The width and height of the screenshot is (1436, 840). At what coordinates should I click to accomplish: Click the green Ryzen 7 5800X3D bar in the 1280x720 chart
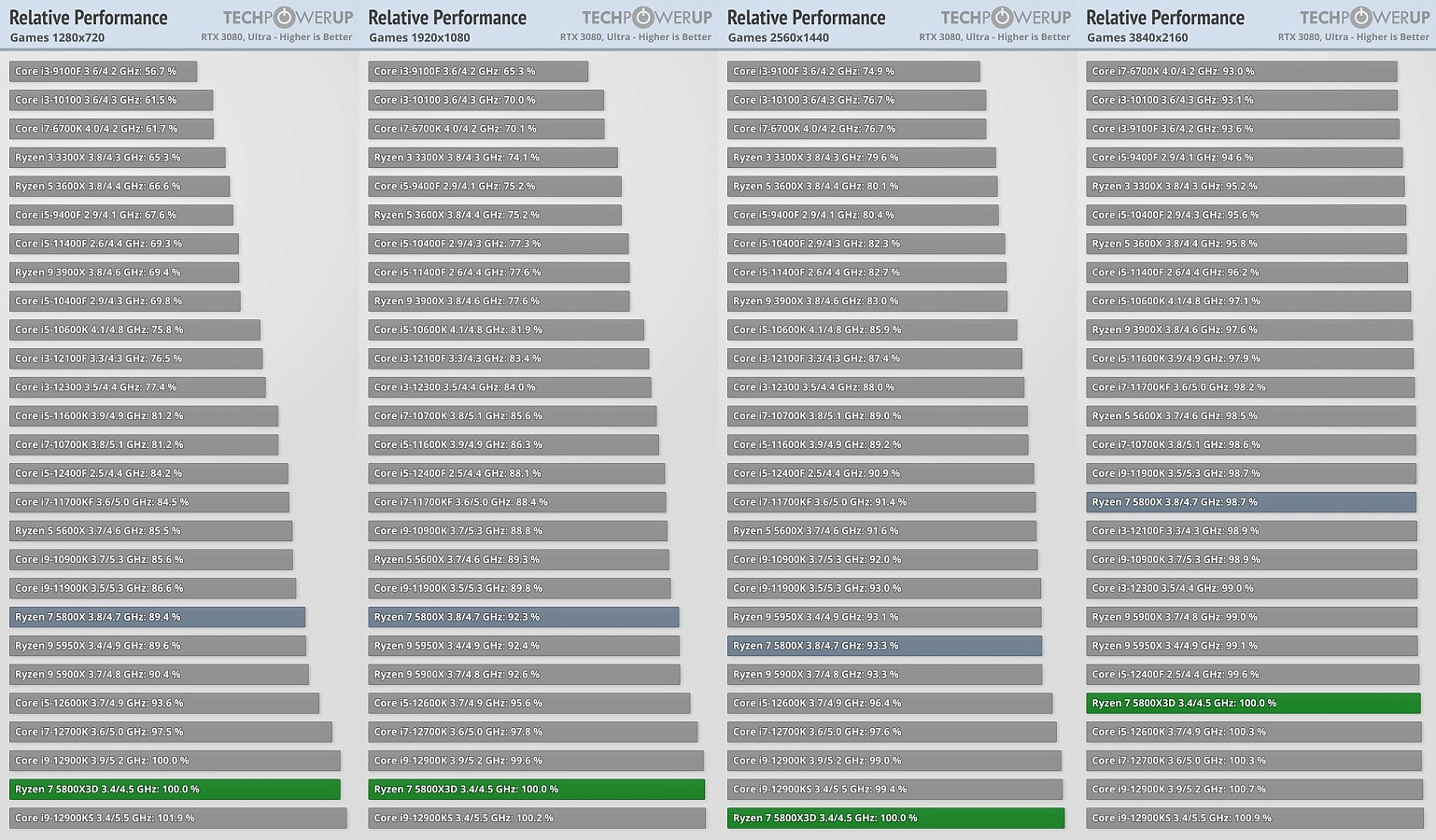[175, 790]
